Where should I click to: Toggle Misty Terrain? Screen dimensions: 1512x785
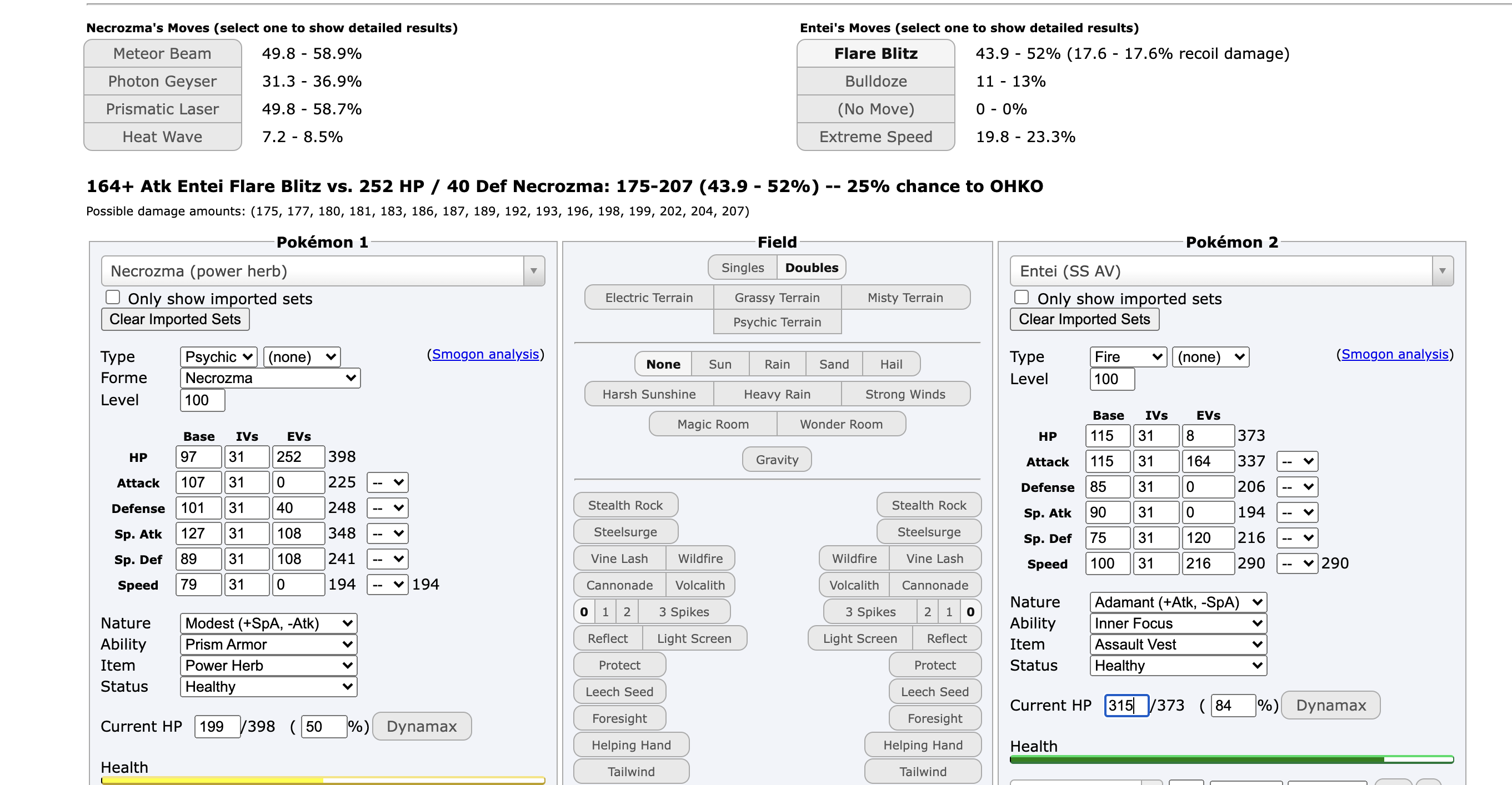(x=905, y=298)
